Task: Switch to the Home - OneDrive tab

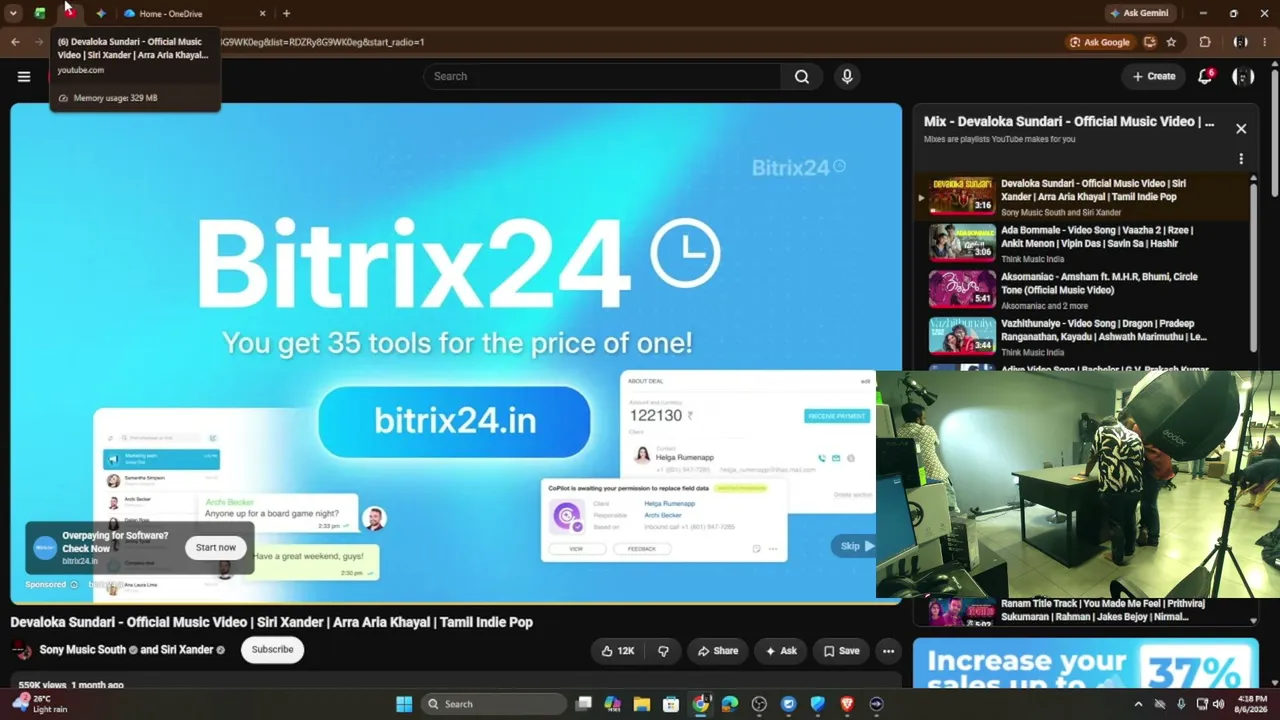Action: [195, 13]
